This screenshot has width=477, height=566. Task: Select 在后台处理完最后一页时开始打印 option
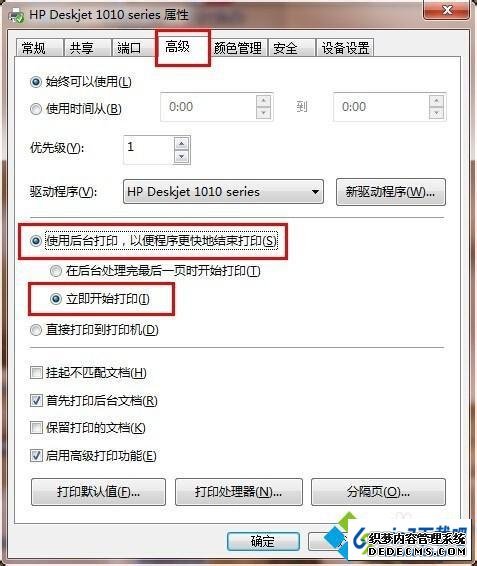click(56, 271)
